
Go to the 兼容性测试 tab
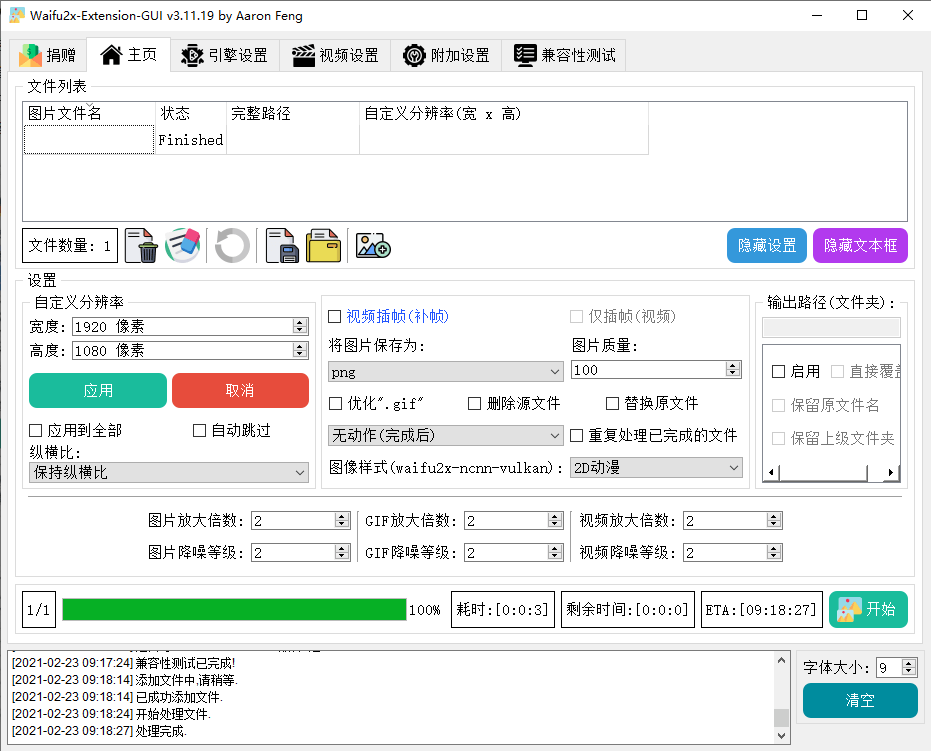point(565,55)
